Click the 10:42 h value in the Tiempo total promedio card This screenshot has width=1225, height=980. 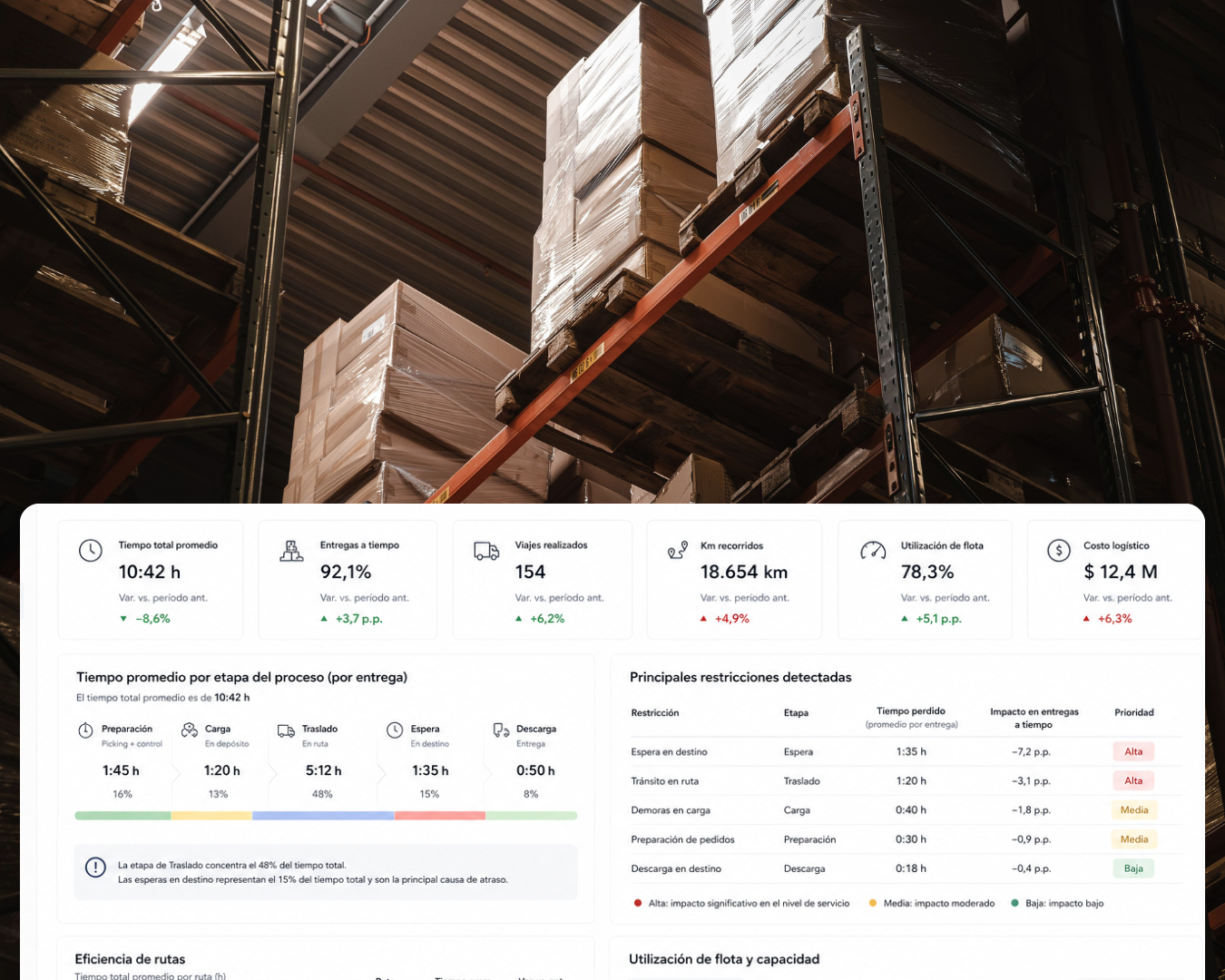tap(150, 572)
